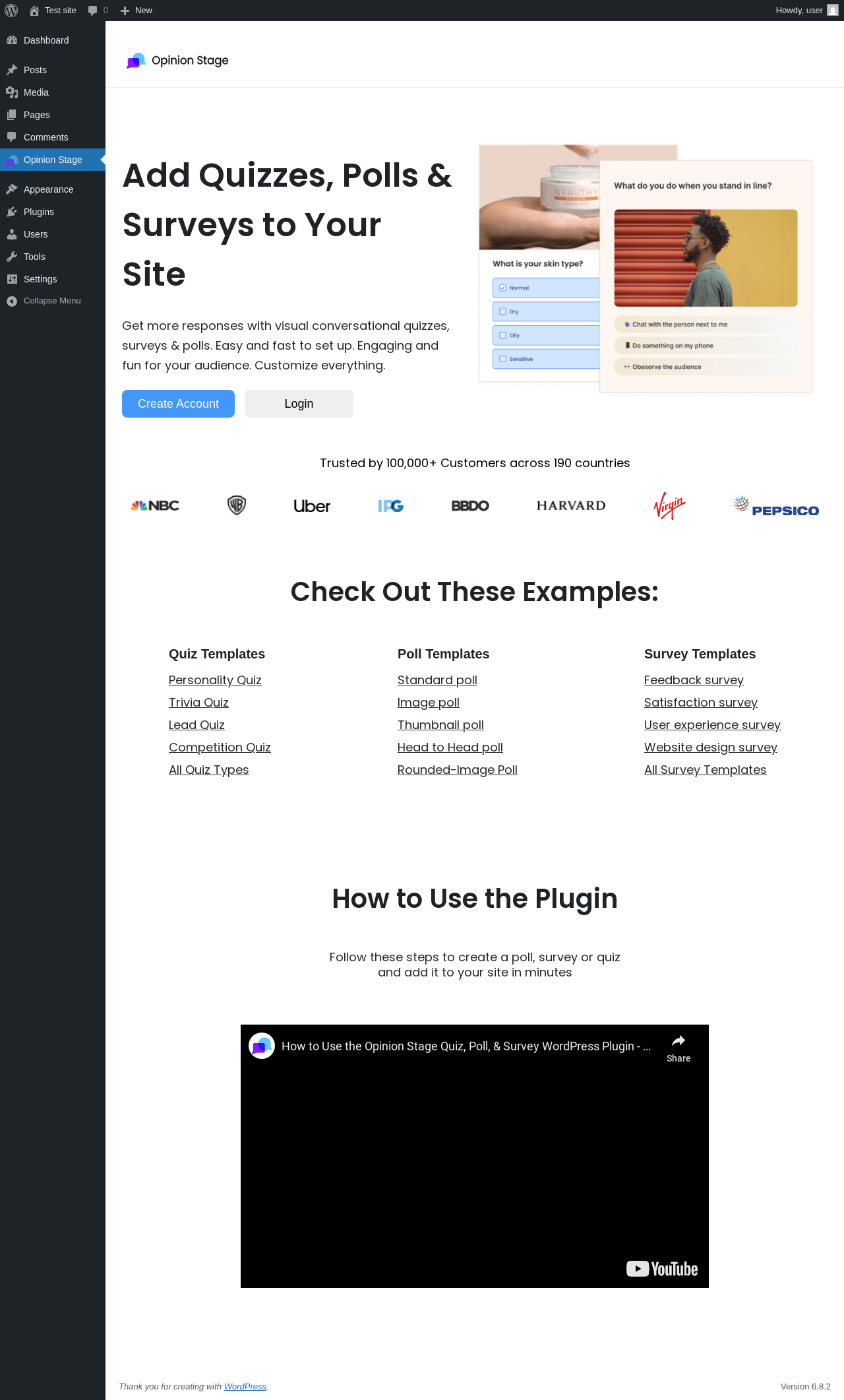
Task: Click the Harvard logo
Action: click(571, 505)
